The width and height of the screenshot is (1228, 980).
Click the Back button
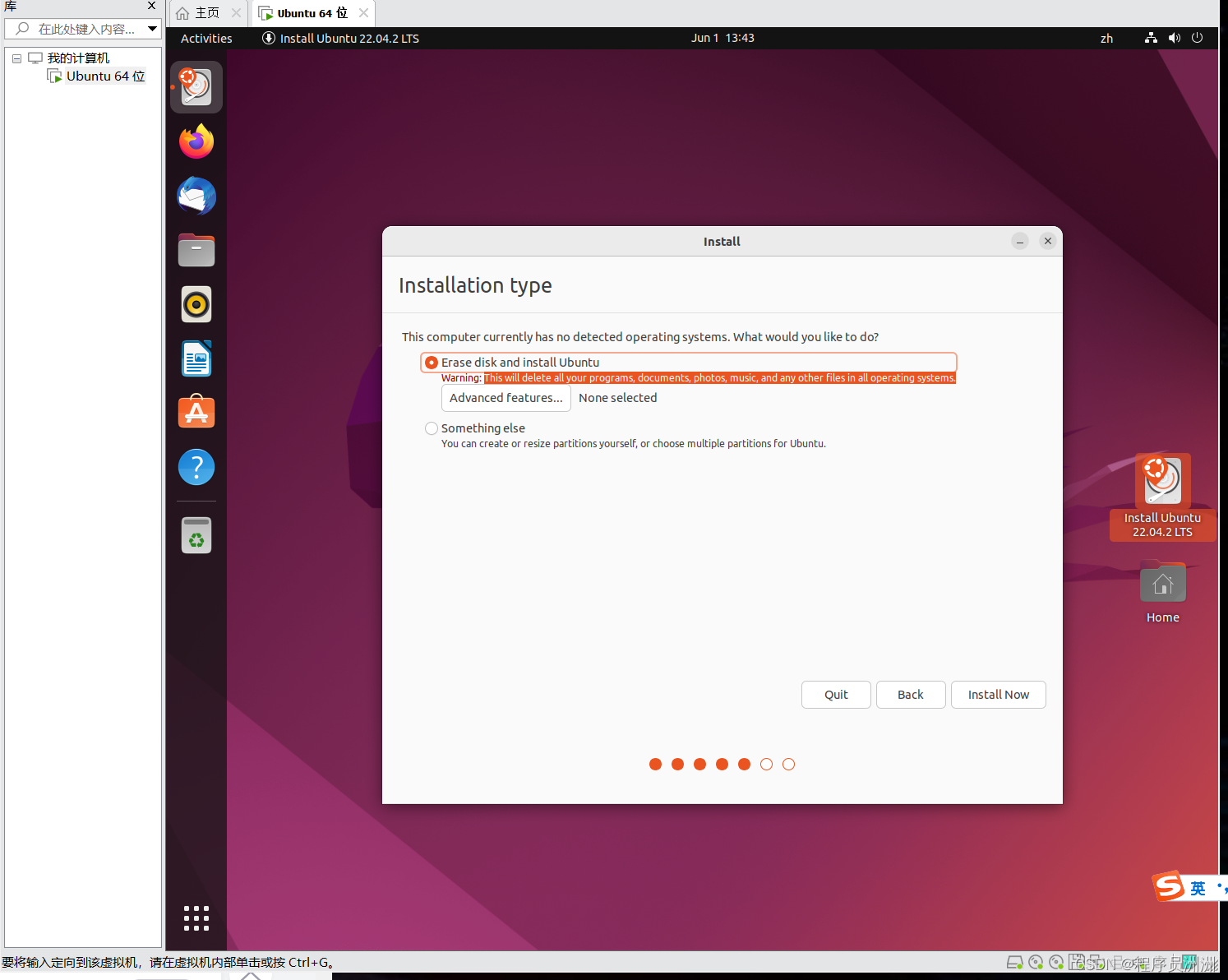coord(911,695)
